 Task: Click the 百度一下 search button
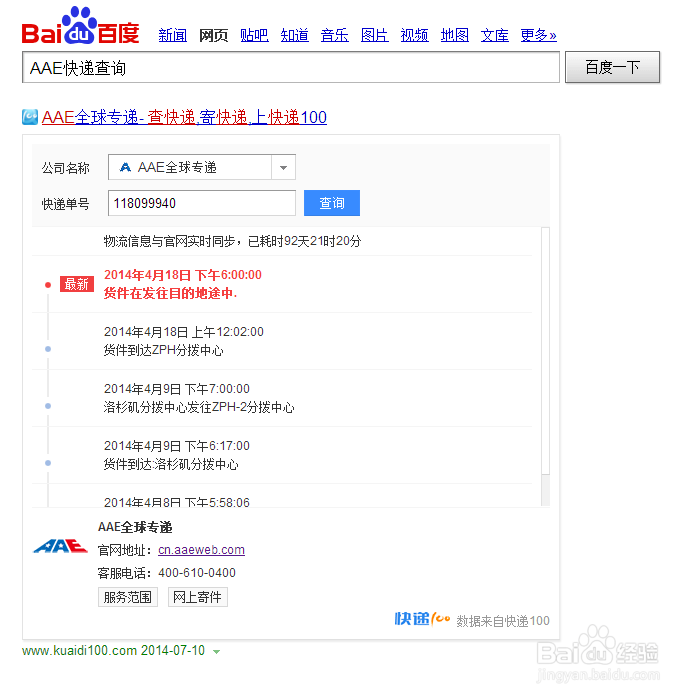tap(612, 67)
